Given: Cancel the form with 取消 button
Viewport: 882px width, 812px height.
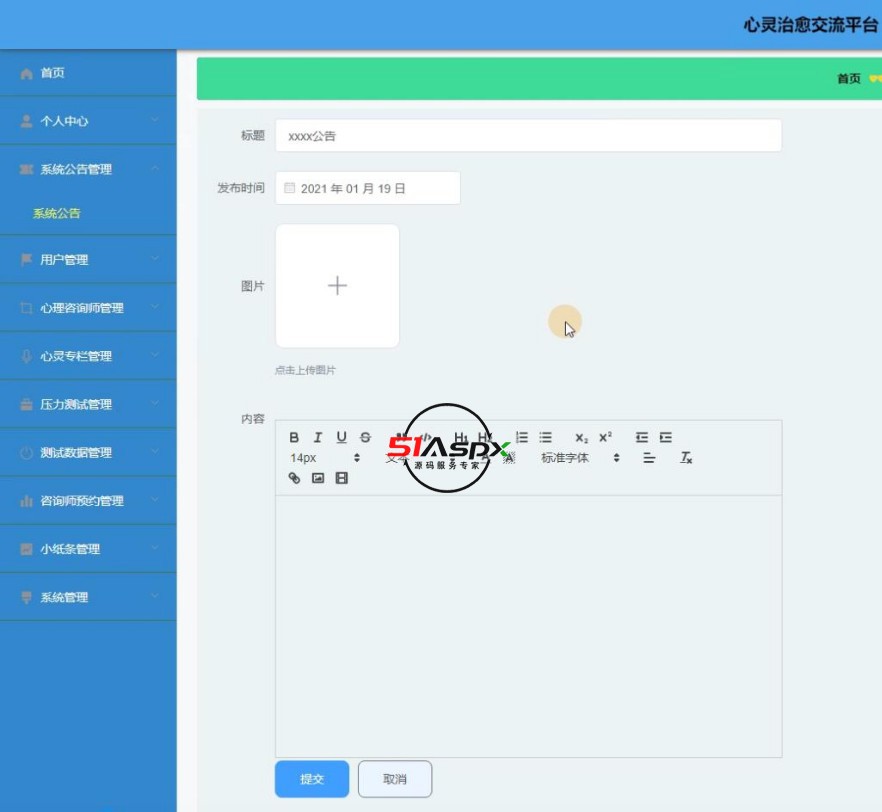Looking at the screenshot, I should 395,779.
